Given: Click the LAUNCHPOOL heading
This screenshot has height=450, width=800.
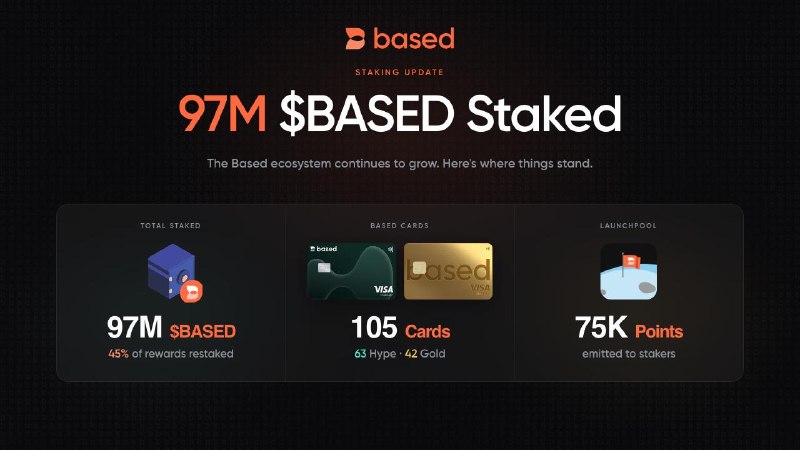Looking at the screenshot, I should click(628, 225).
